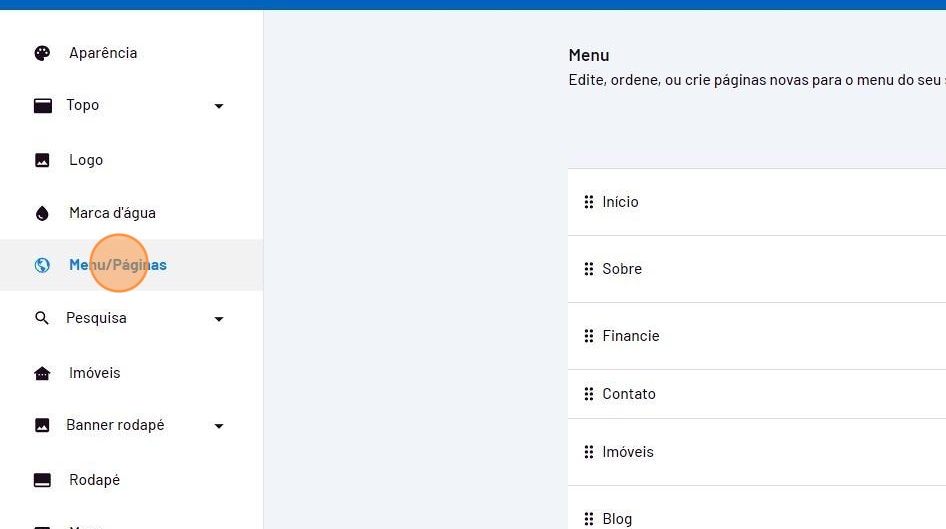Expand the Banner rodapé dropdown arrow
946x529 pixels.
pyautogui.click(x=219, y=426)
